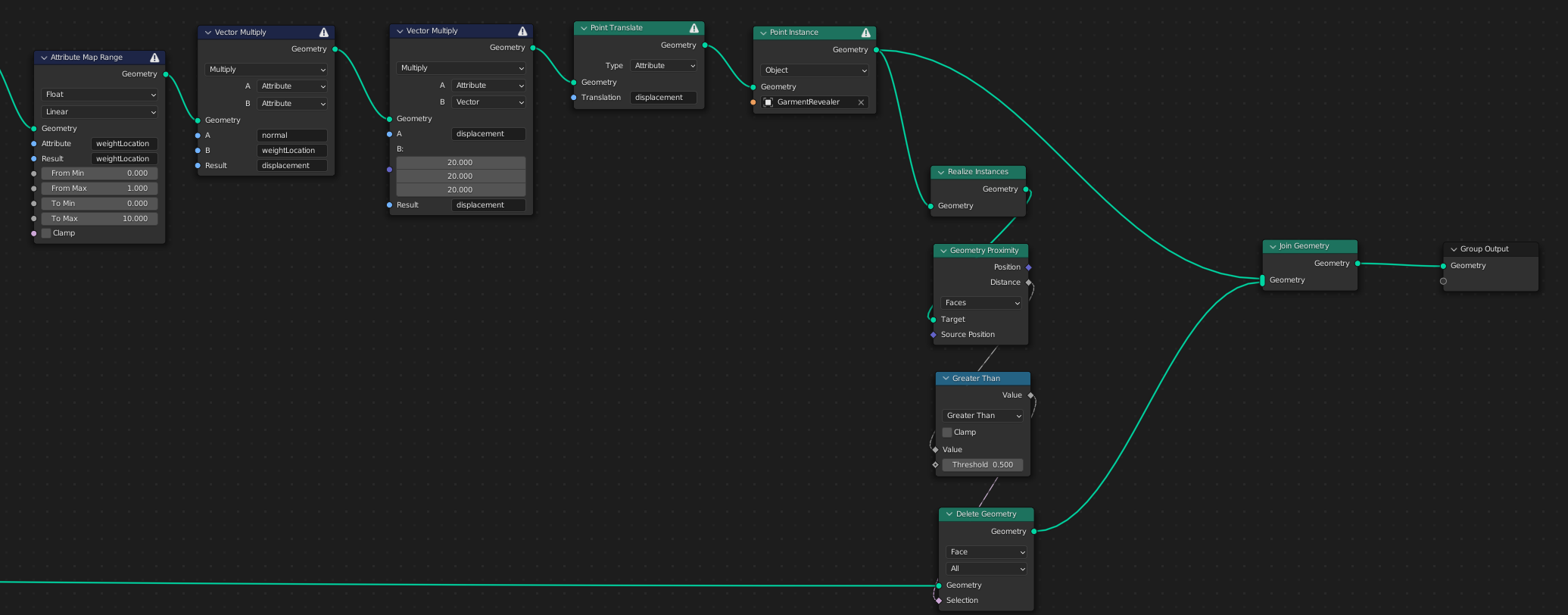Select the Join Geometry node header
The width and height of the screenshot is (1568, 615).
click(1310, 246)
